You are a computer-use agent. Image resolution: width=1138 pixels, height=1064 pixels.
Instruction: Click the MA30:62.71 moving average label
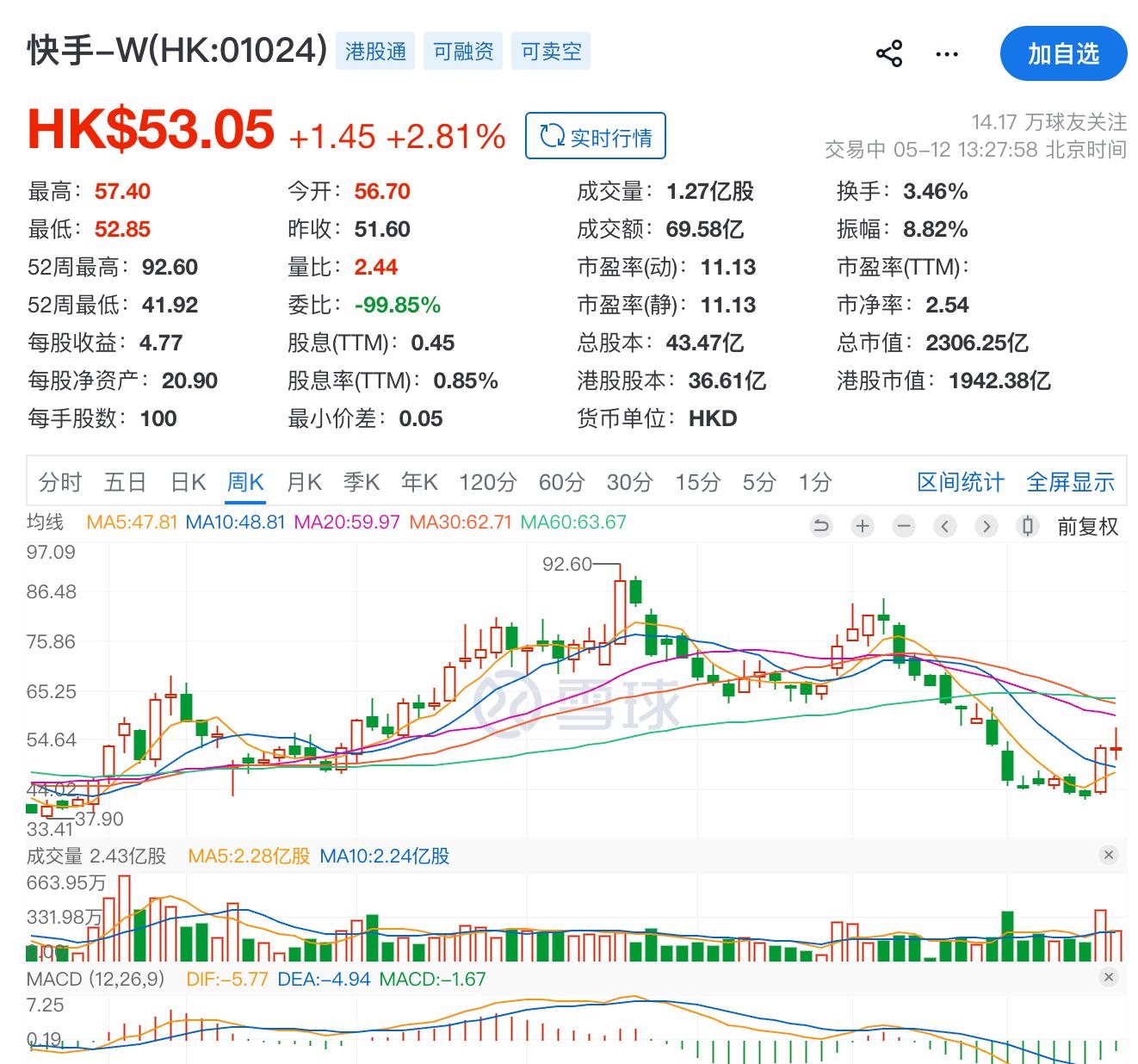461,523
